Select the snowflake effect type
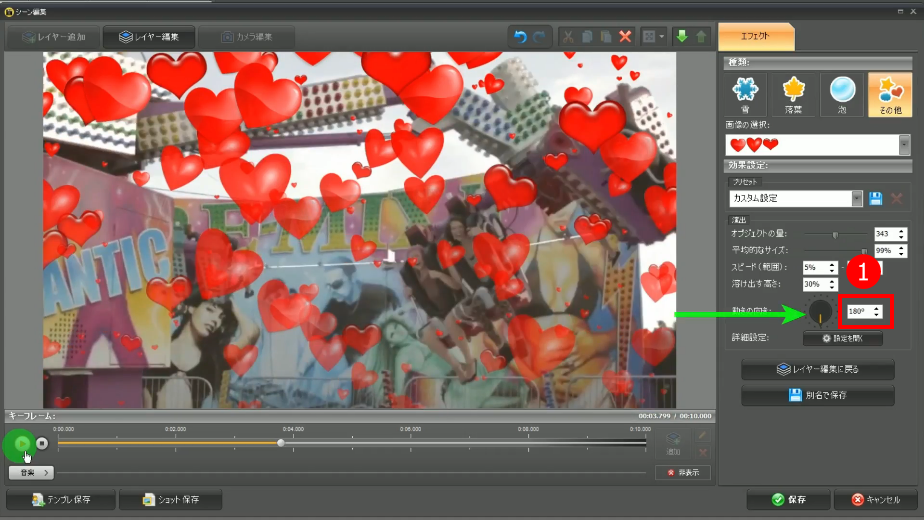Viewport: 924px width, 520px height. coord(747,94)
